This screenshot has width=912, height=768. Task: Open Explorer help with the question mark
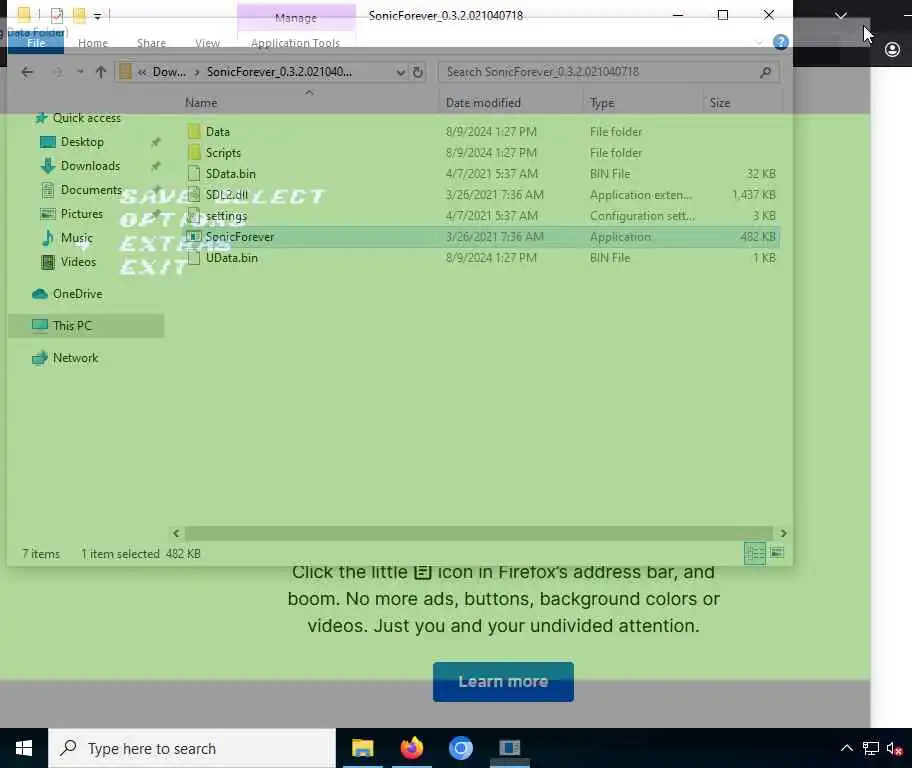pyautogui.click(x=781, y=42)
